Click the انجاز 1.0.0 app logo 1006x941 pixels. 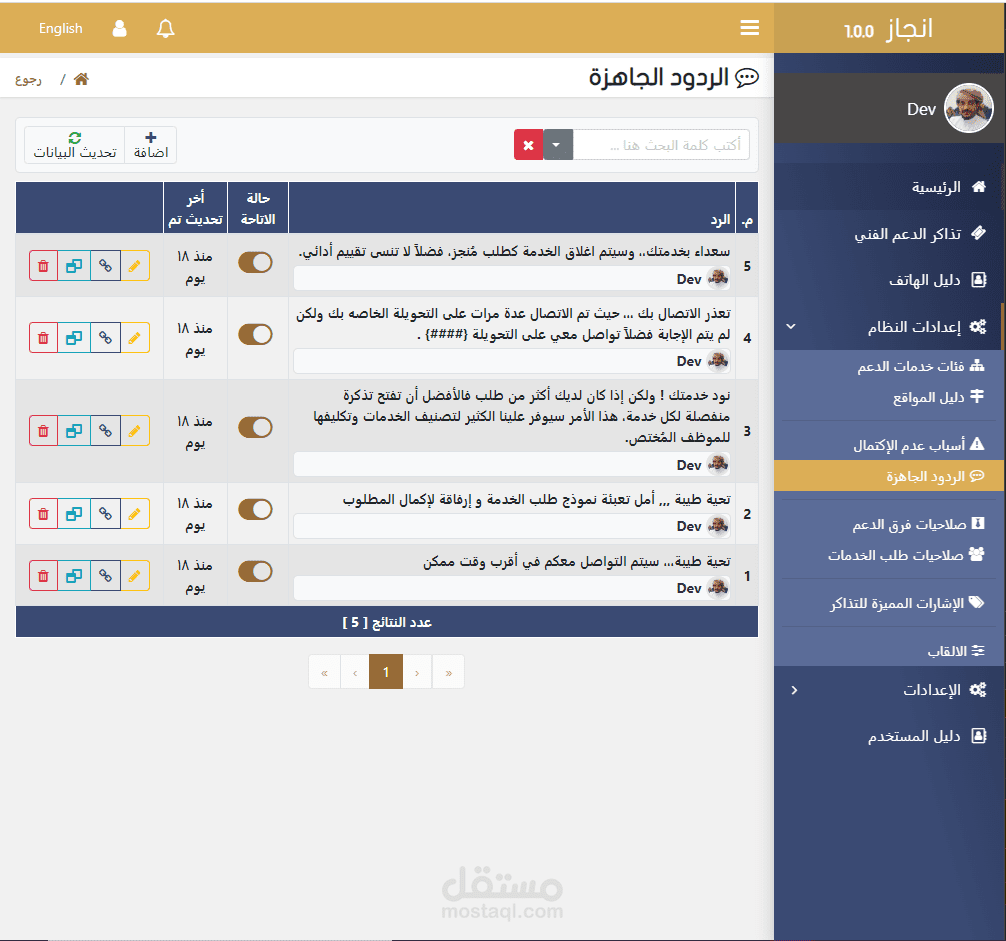[889, 29]
